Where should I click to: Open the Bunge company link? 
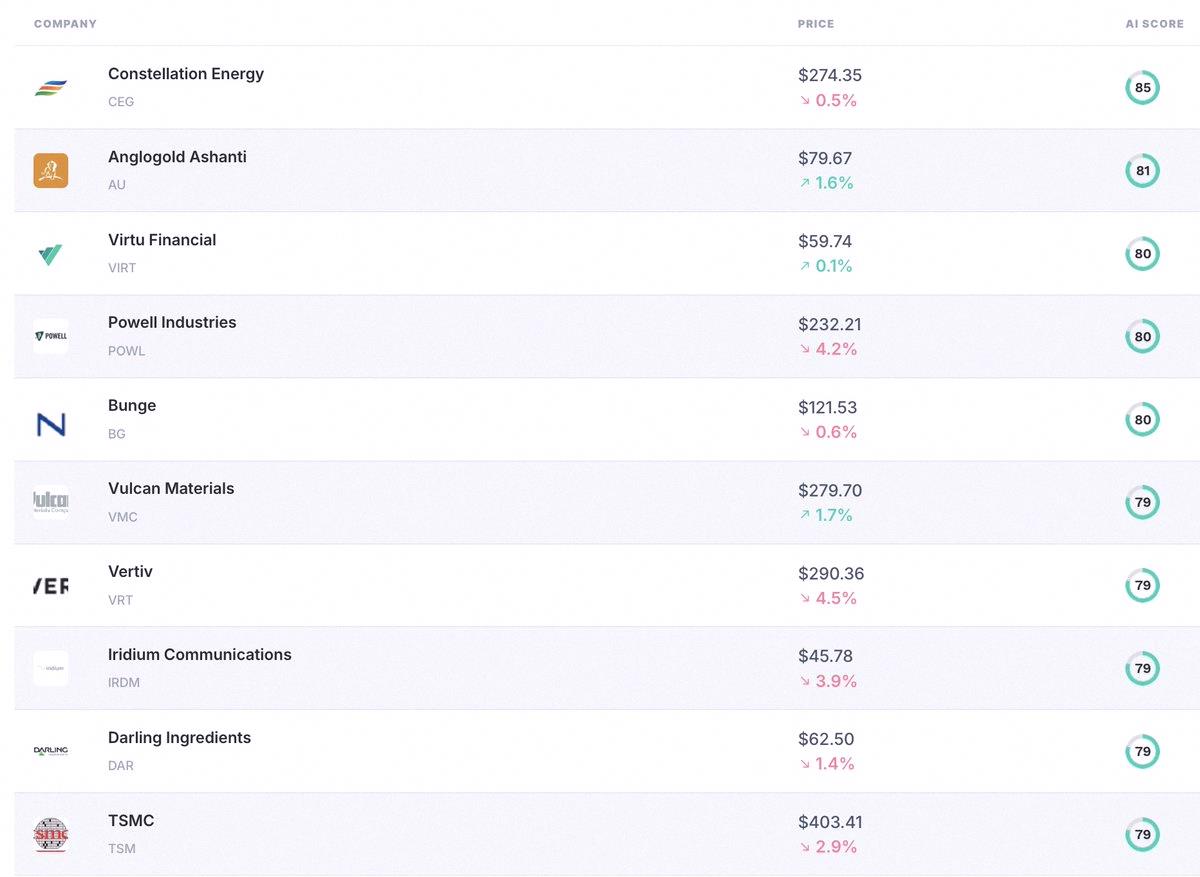[132, 406]
